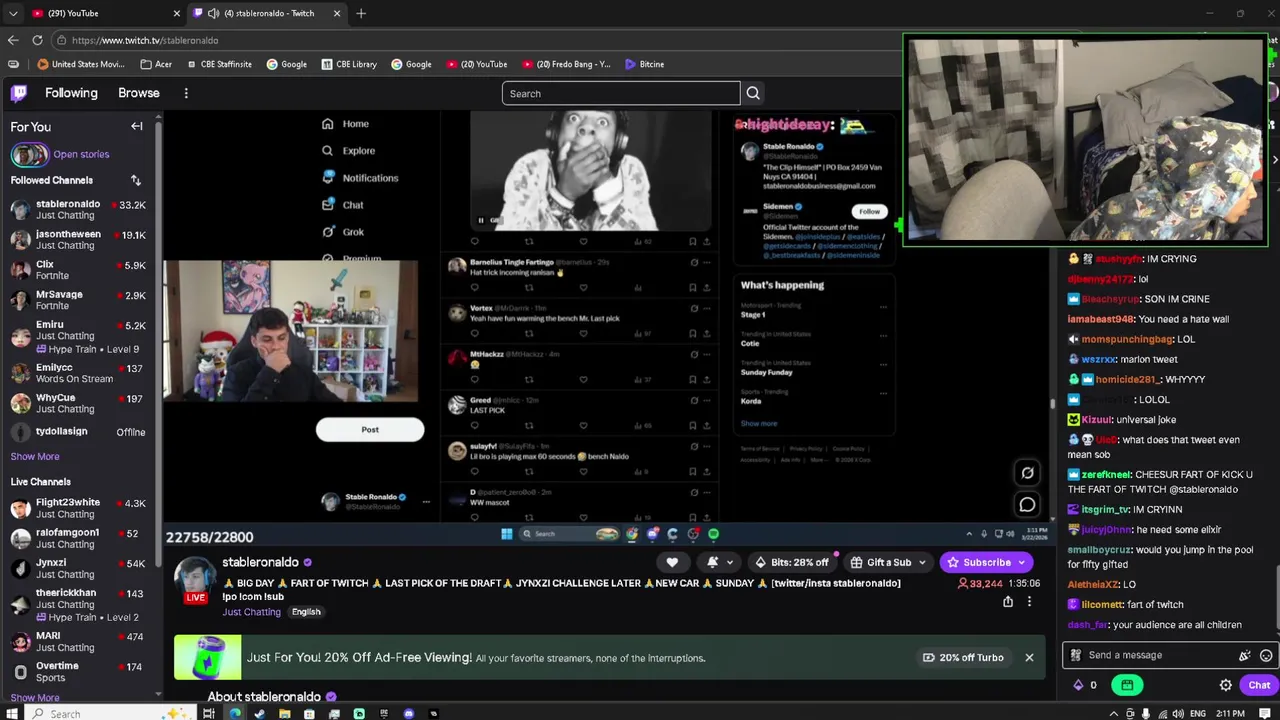Click the English language tag
Image resolution: width=1280 pixels, height=720 pixels.
306,612
